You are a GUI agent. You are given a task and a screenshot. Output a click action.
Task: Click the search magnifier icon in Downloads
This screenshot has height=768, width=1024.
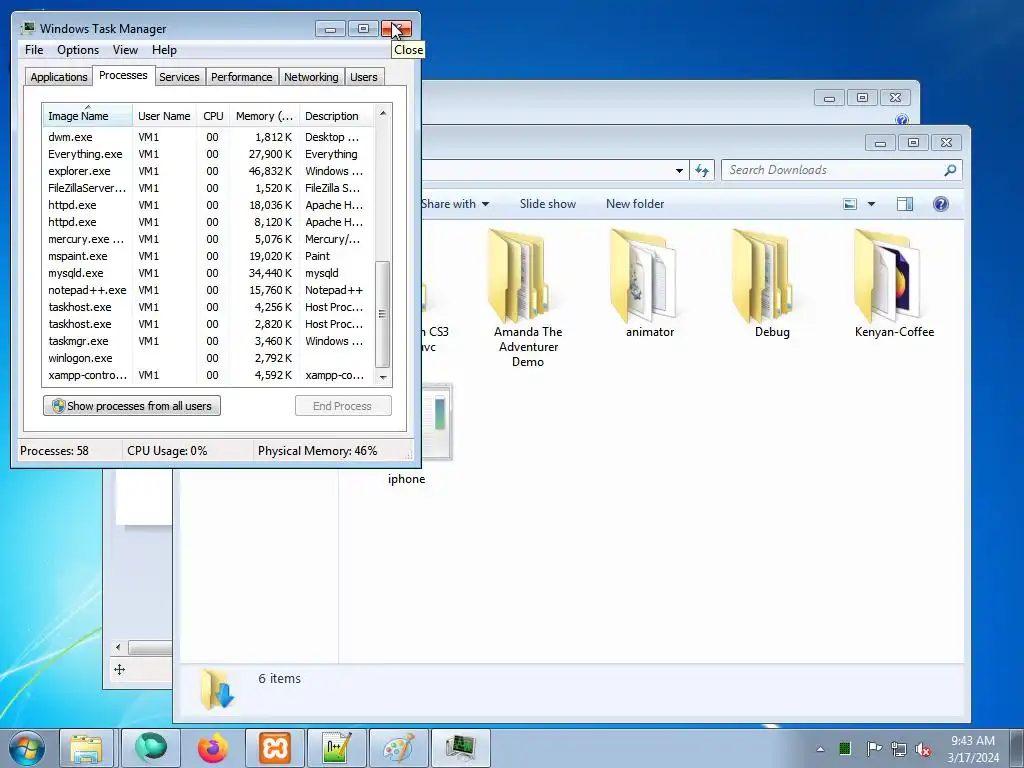(x=950, y=170)
